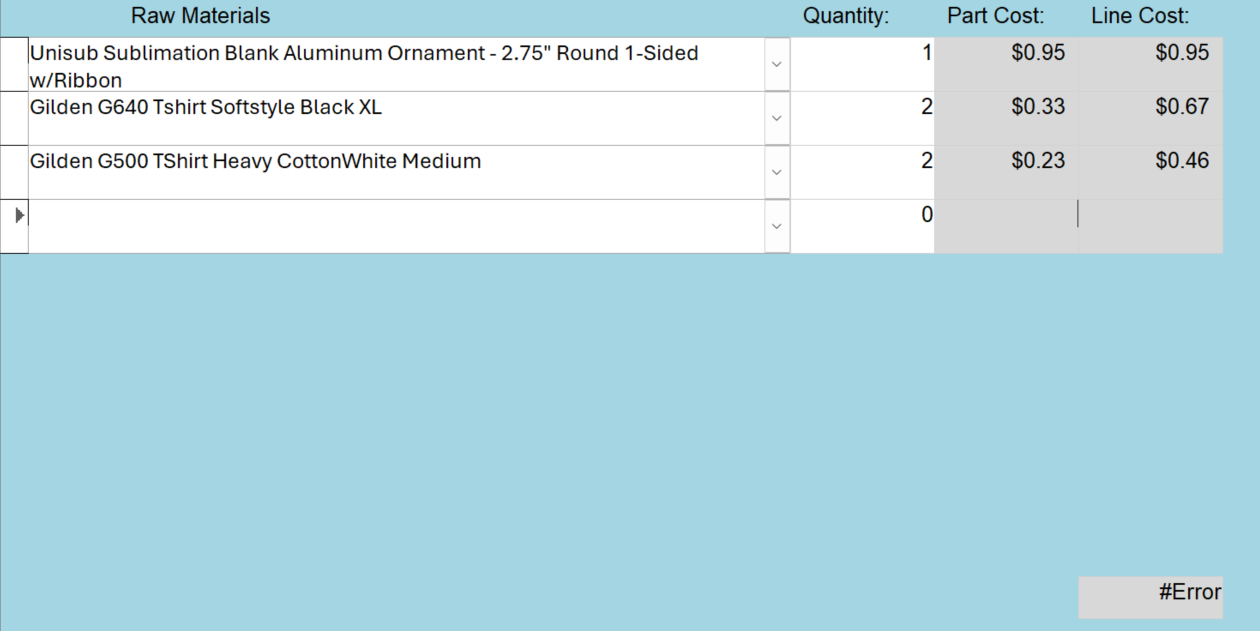Click the $0.67 Line Cost cell

pos(1151,119)
